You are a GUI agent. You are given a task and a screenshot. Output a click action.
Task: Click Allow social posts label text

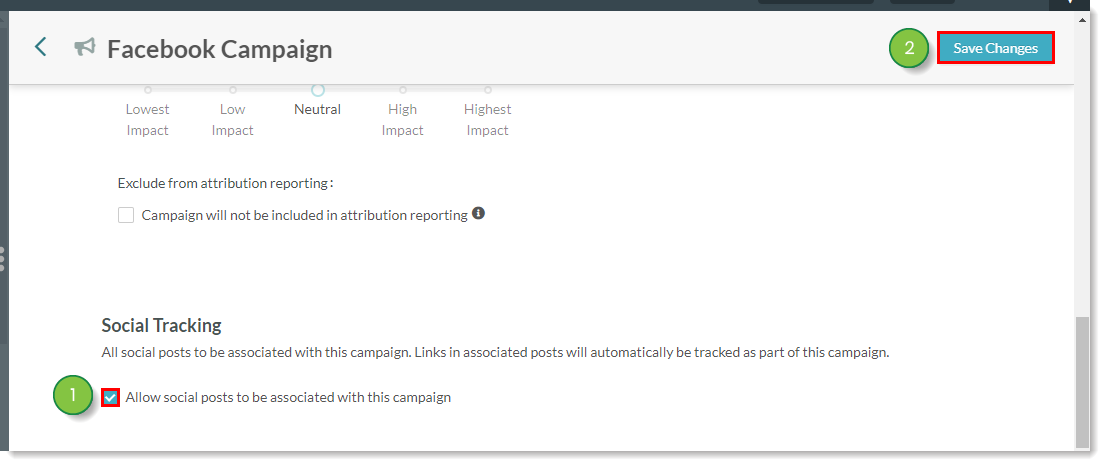(x=288, y=398)
